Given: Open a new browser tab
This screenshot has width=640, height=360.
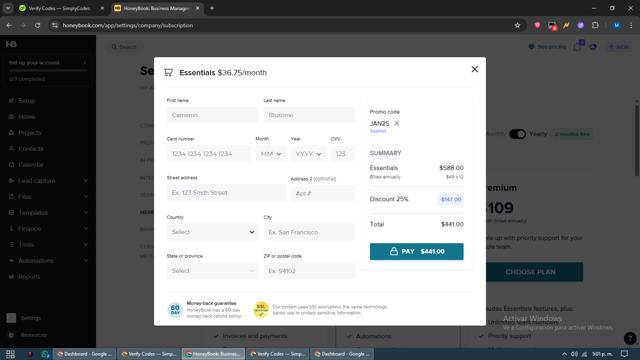Looking at the screenshot, I should [x=211, y=8].
